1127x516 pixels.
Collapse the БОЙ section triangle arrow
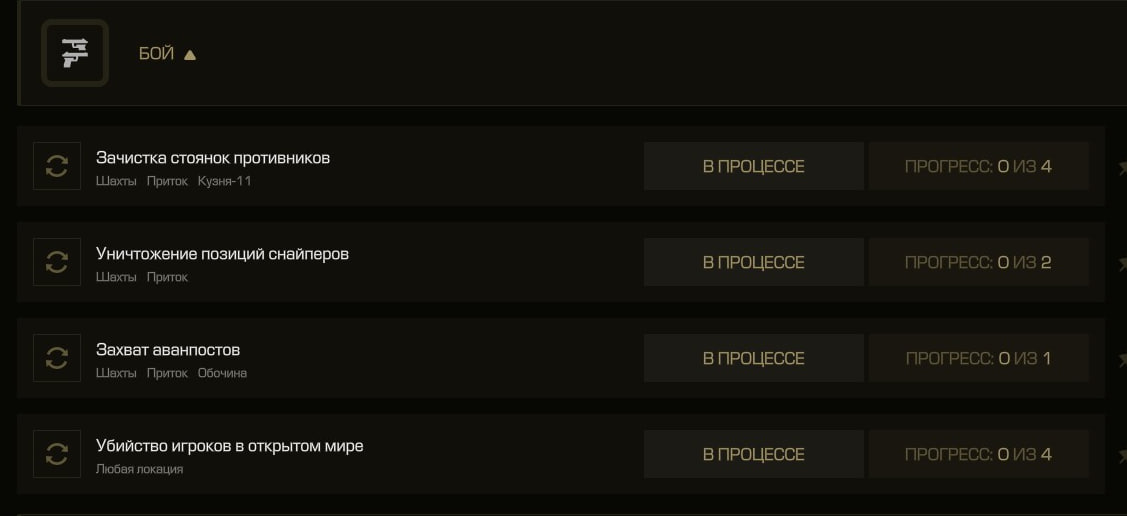pyautogui.click(x=190, y=55)
